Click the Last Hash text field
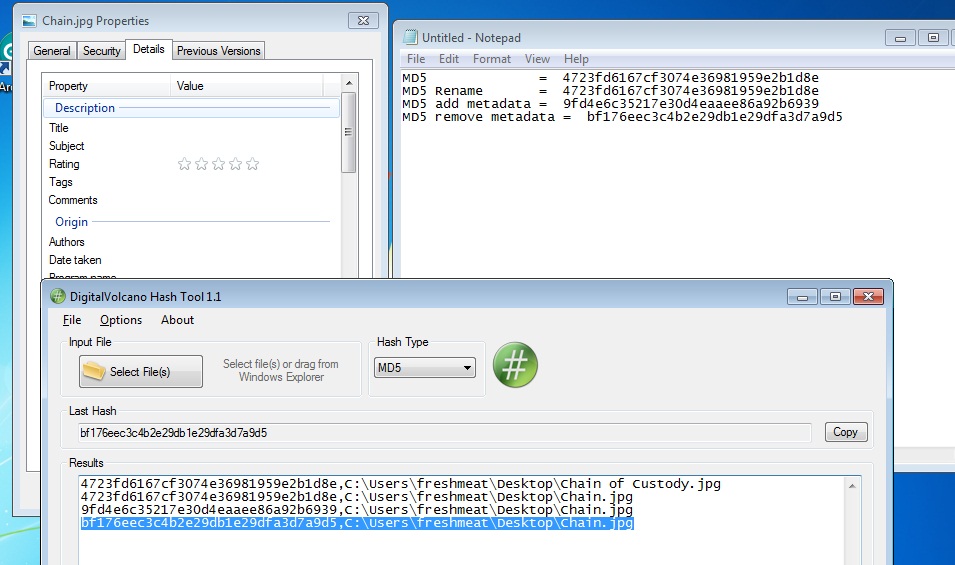The image size is (955, 565). click(445, 433)
